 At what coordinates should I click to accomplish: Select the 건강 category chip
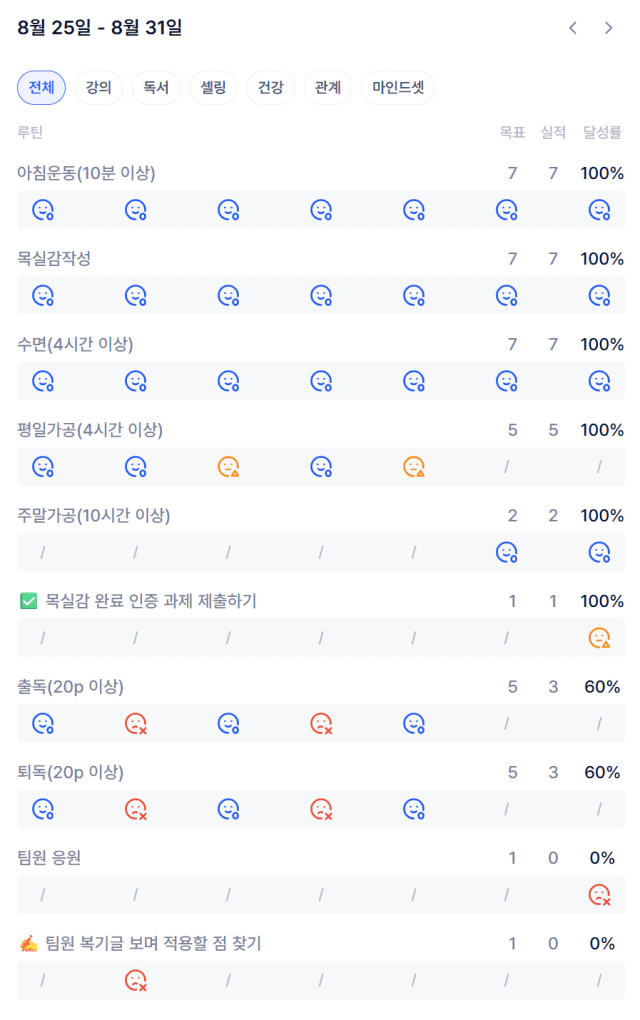tap(271, 88)
